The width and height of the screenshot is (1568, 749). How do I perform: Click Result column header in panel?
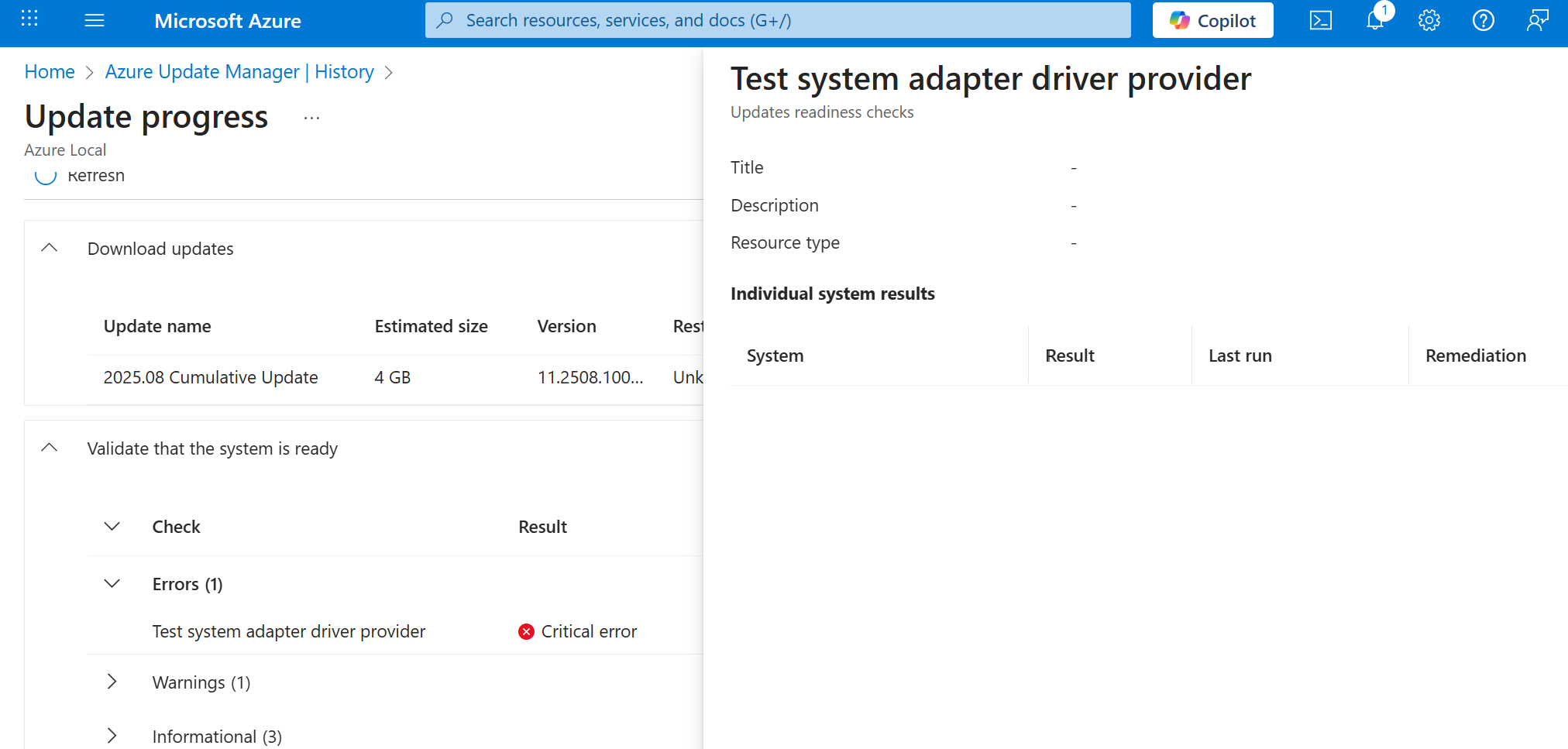click(1070, 356)
